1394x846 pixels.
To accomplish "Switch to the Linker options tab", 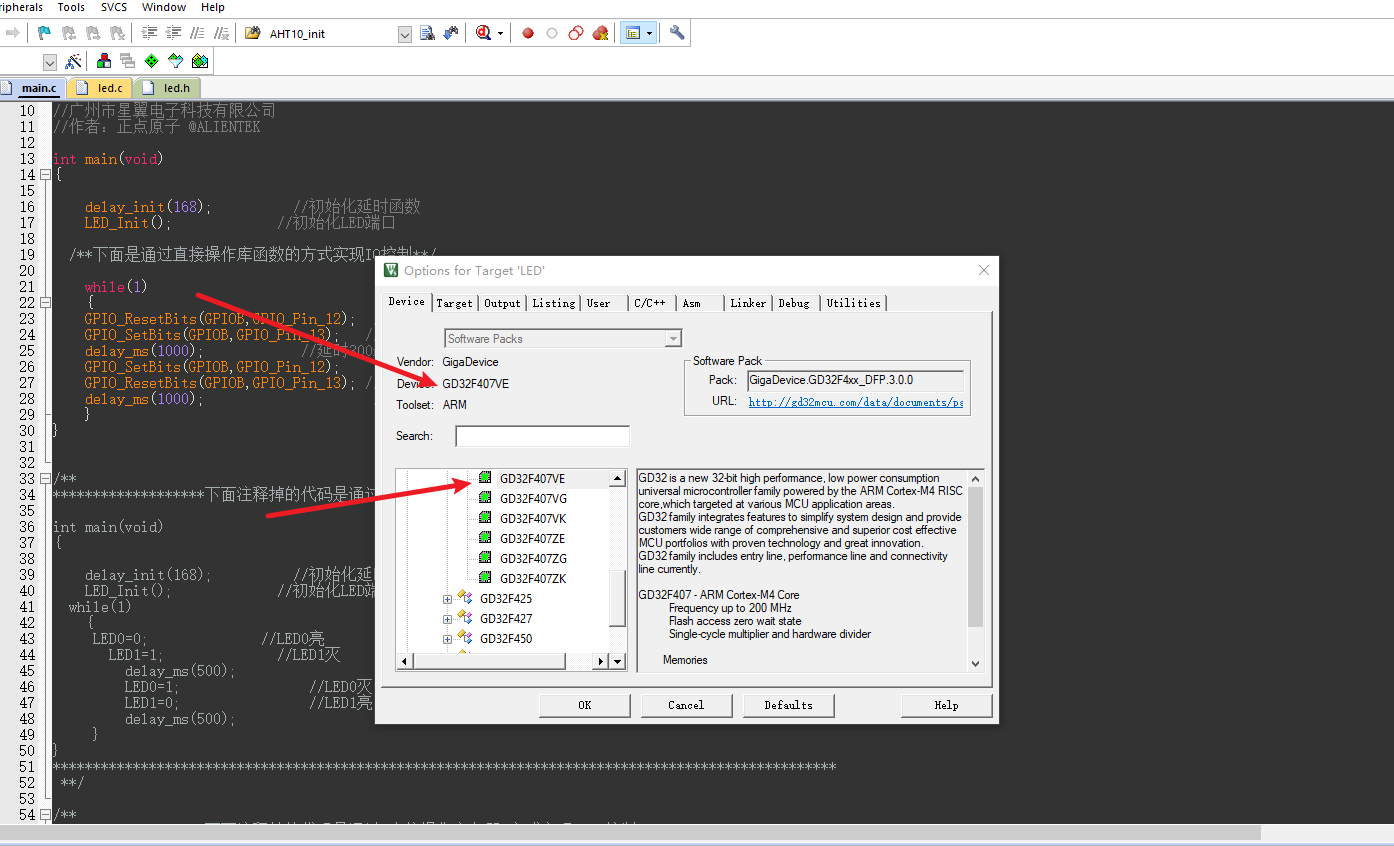I will click(x=748, y=303).
